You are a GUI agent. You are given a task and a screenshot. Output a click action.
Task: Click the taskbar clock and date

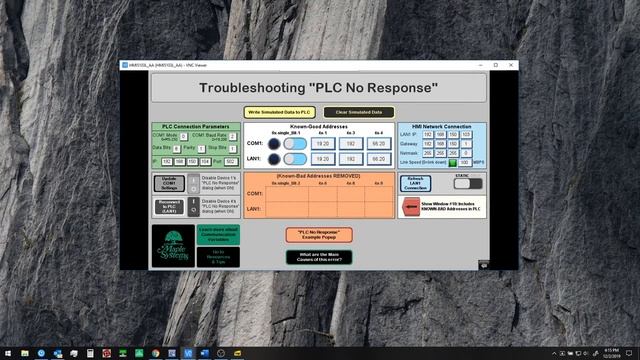coord(611,353)
